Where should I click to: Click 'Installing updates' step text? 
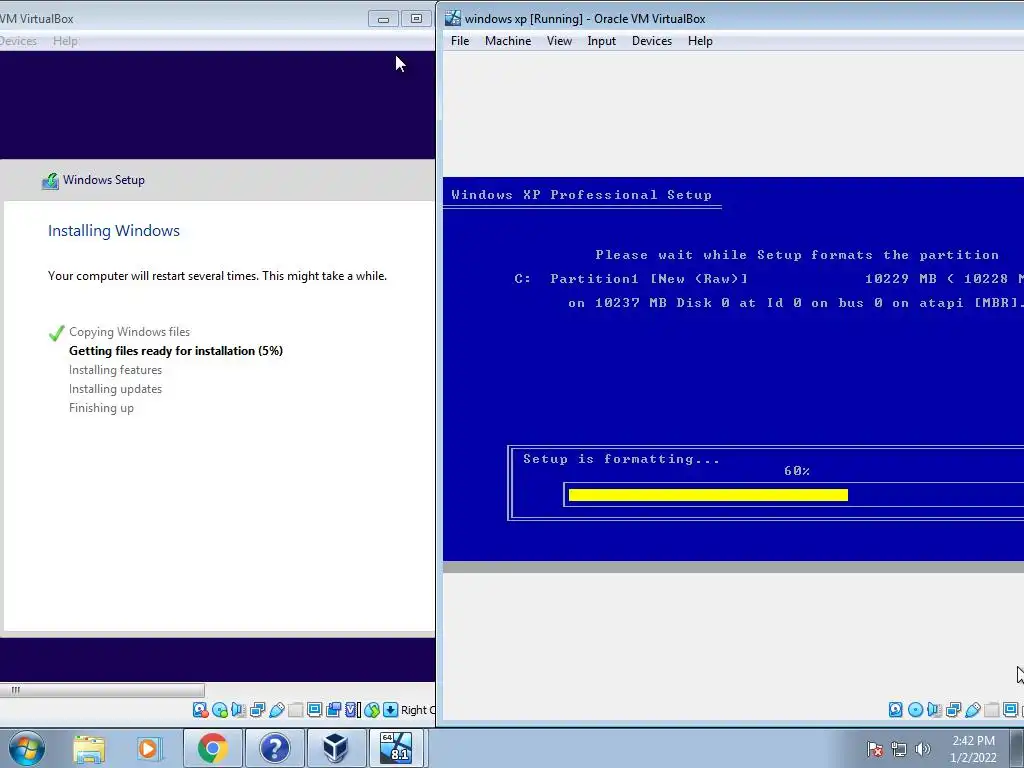[x=116, y=389]
